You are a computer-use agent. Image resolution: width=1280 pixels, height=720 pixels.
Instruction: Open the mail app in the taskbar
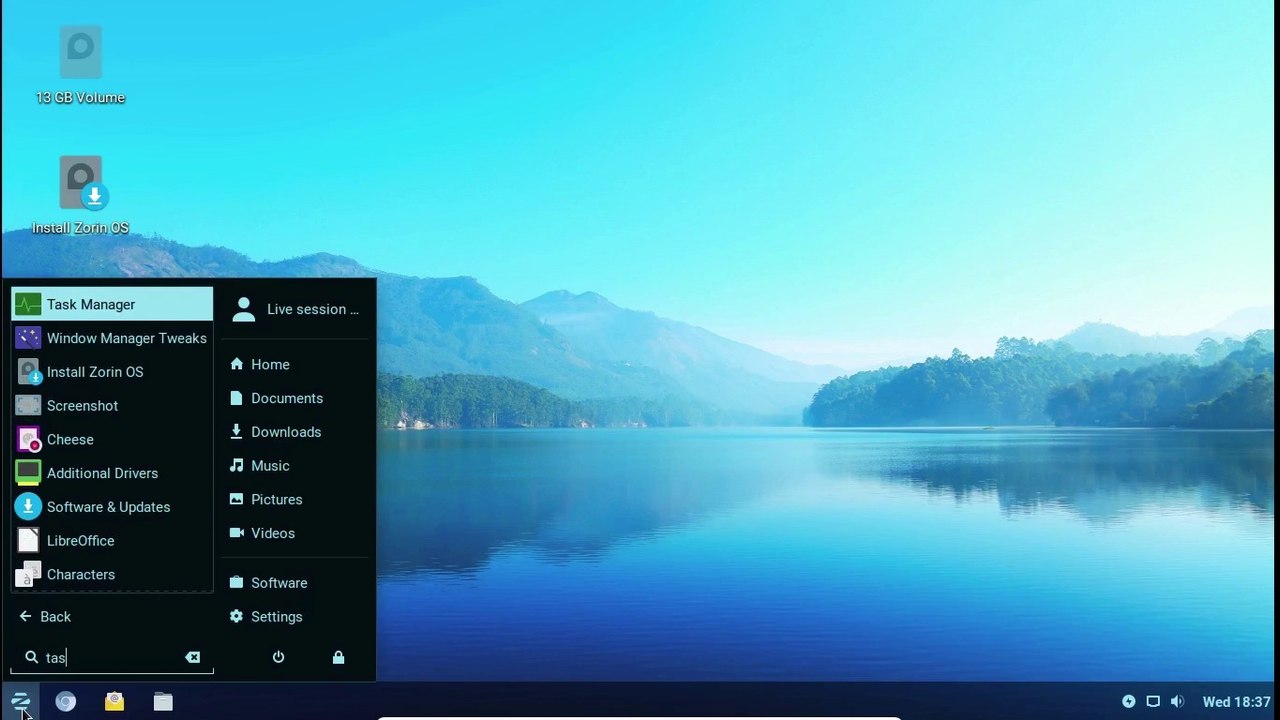[114, 702]
